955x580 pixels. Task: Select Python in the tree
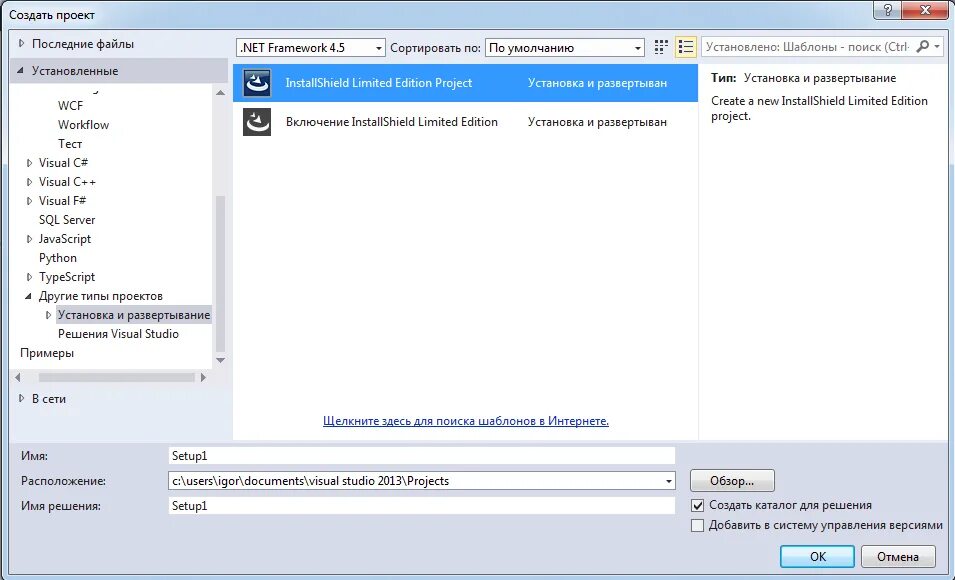pyautogui.click(x=58, y=258)
